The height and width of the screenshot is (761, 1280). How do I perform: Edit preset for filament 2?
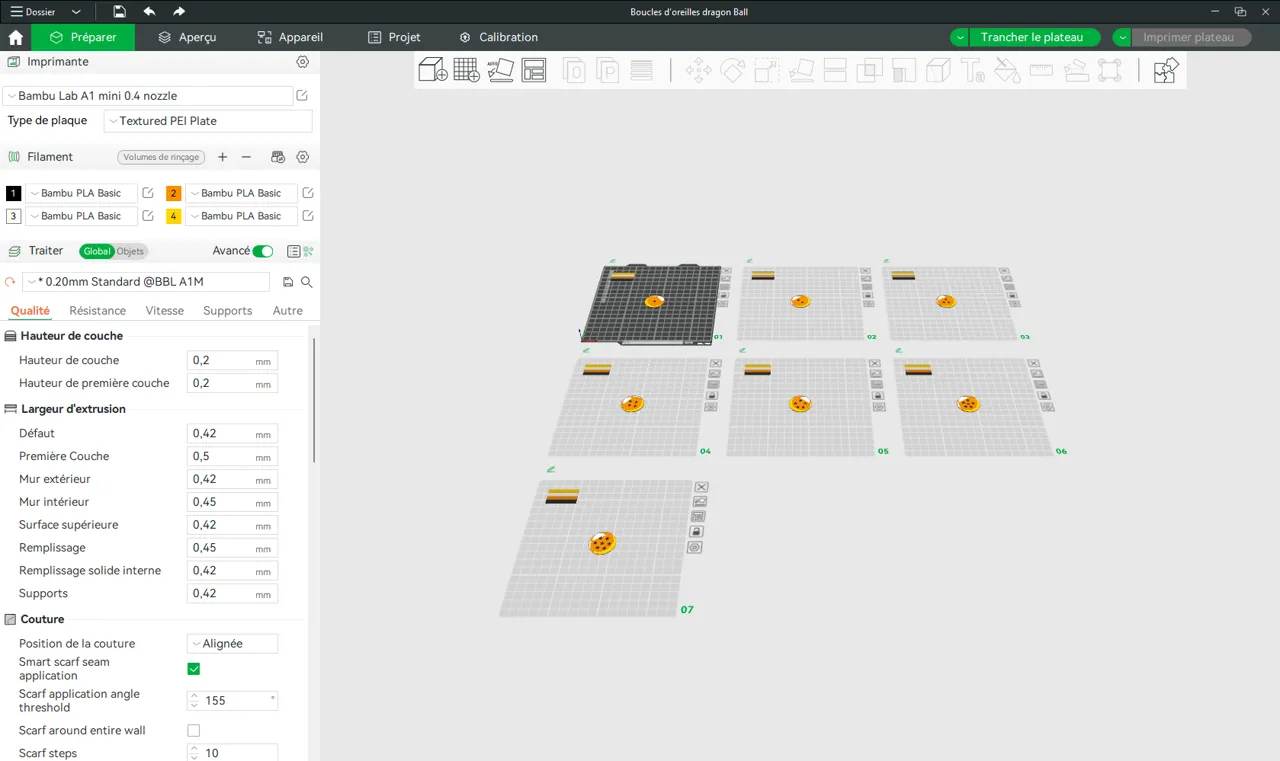308,193
